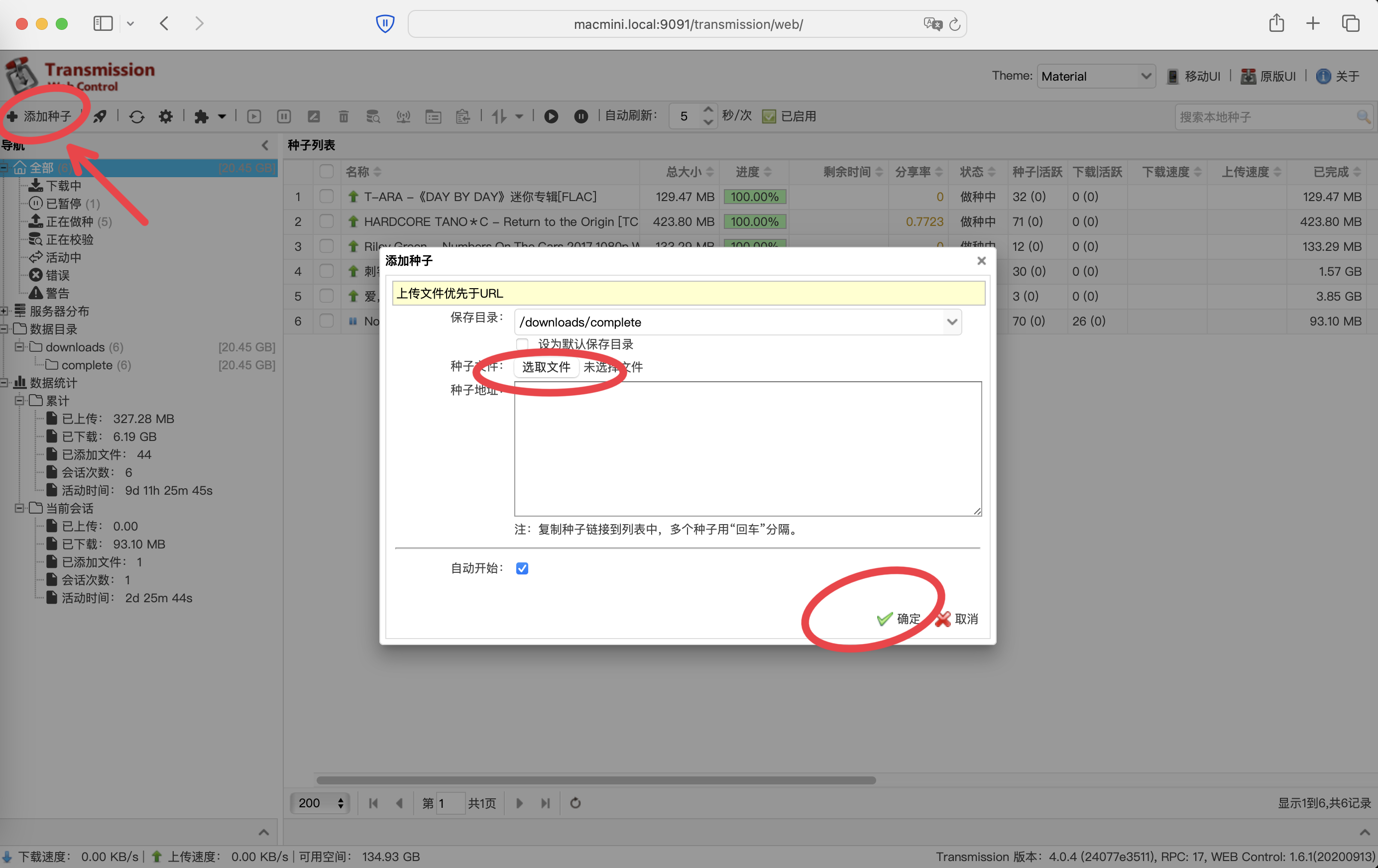Start all torrents with black play button
This screenshot has width=1378, height=868.
pyautogui.click(x=551, y=117)
